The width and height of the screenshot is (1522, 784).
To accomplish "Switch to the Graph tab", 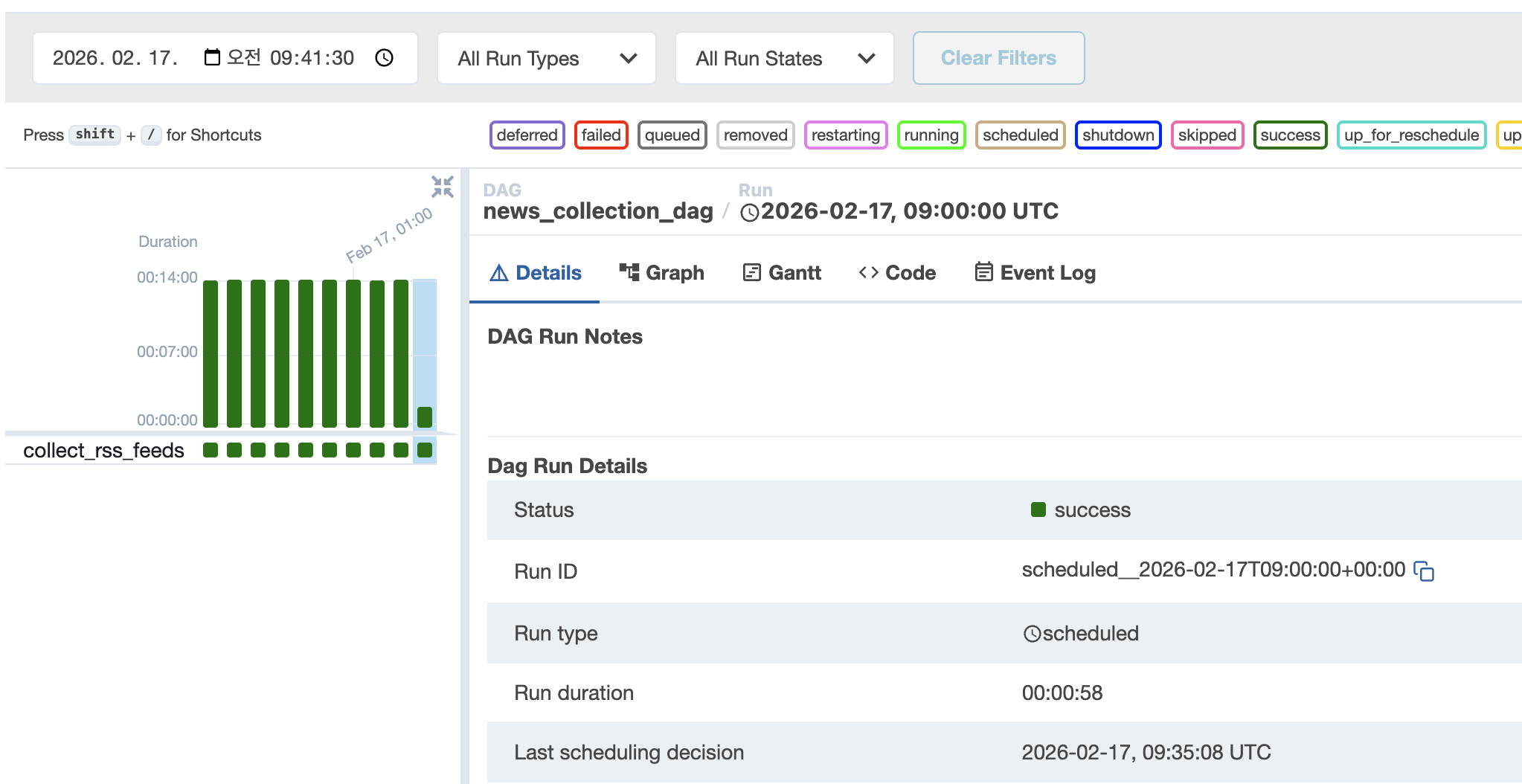I will (x=661, y=273).
